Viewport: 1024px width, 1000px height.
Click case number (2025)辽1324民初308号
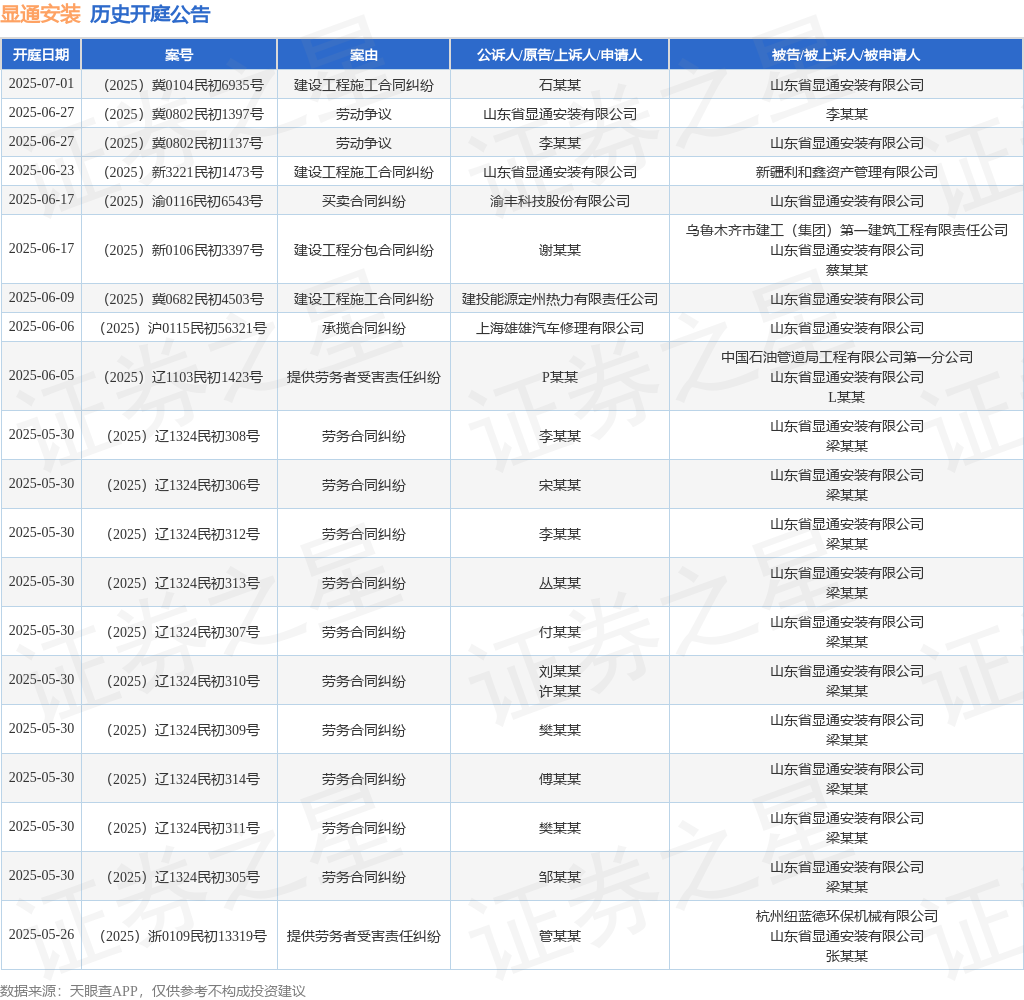(x=184, y=436)
